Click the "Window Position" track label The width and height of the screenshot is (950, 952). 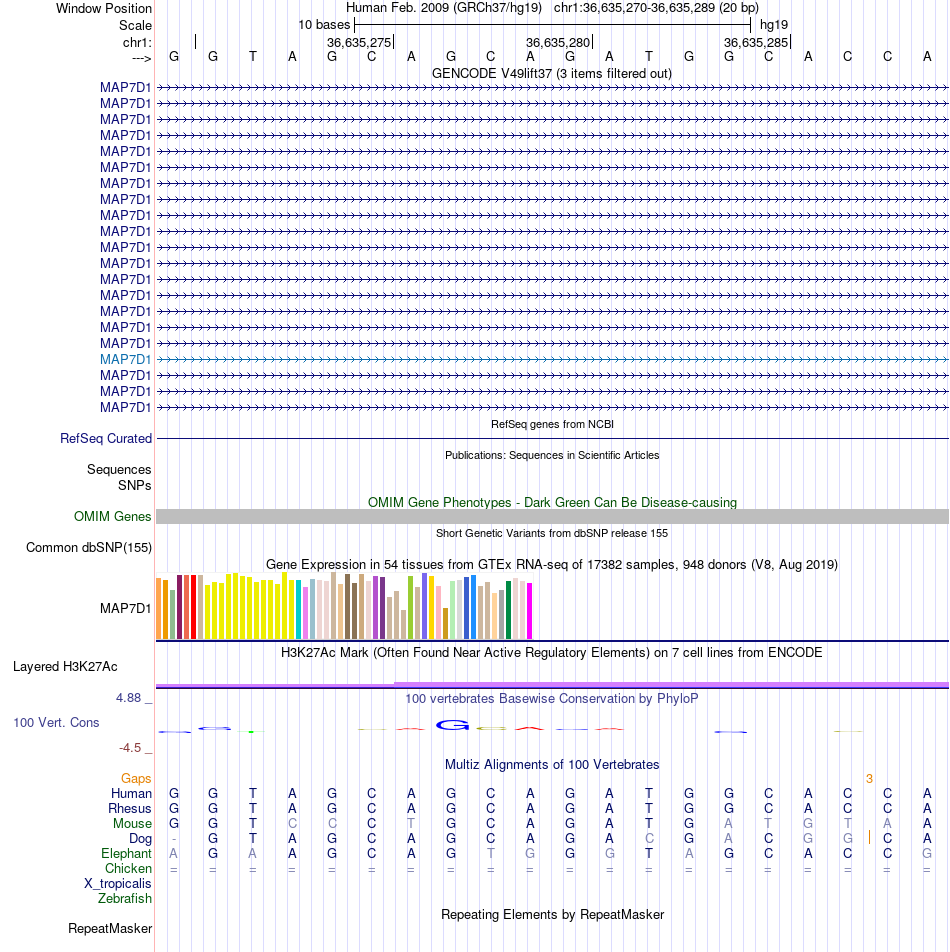pyautogui.click(x=104, y=8)
